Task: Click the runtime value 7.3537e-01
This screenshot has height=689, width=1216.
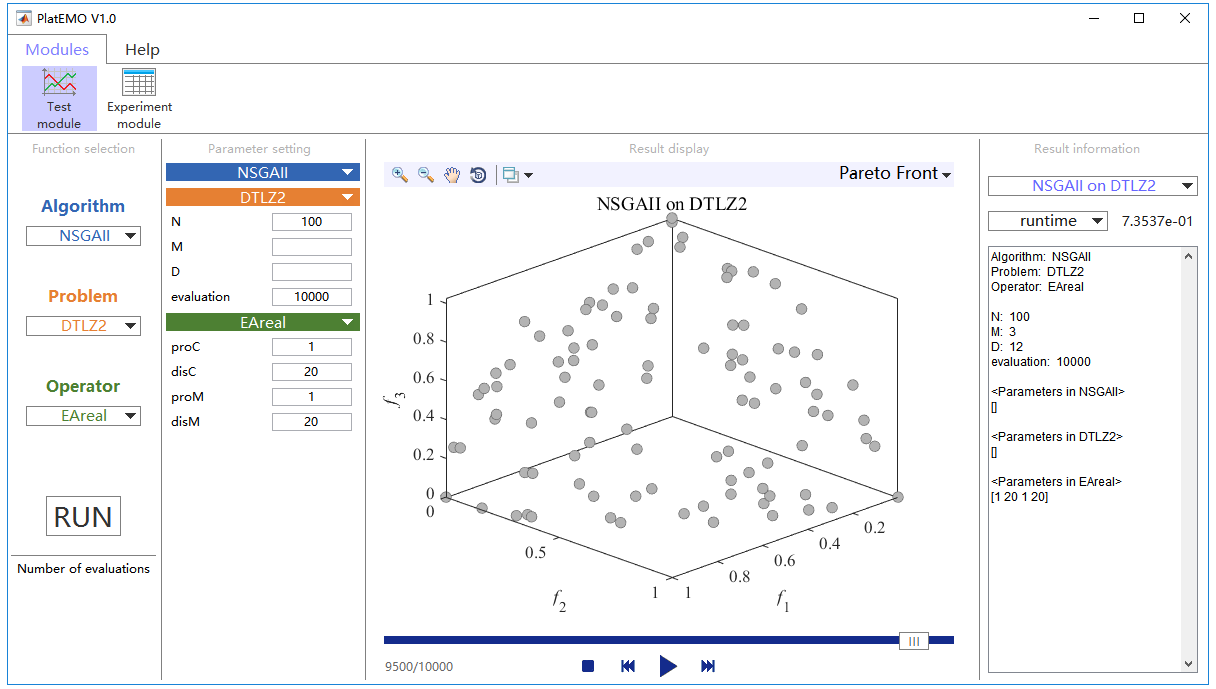Action: pos(1157,221)
